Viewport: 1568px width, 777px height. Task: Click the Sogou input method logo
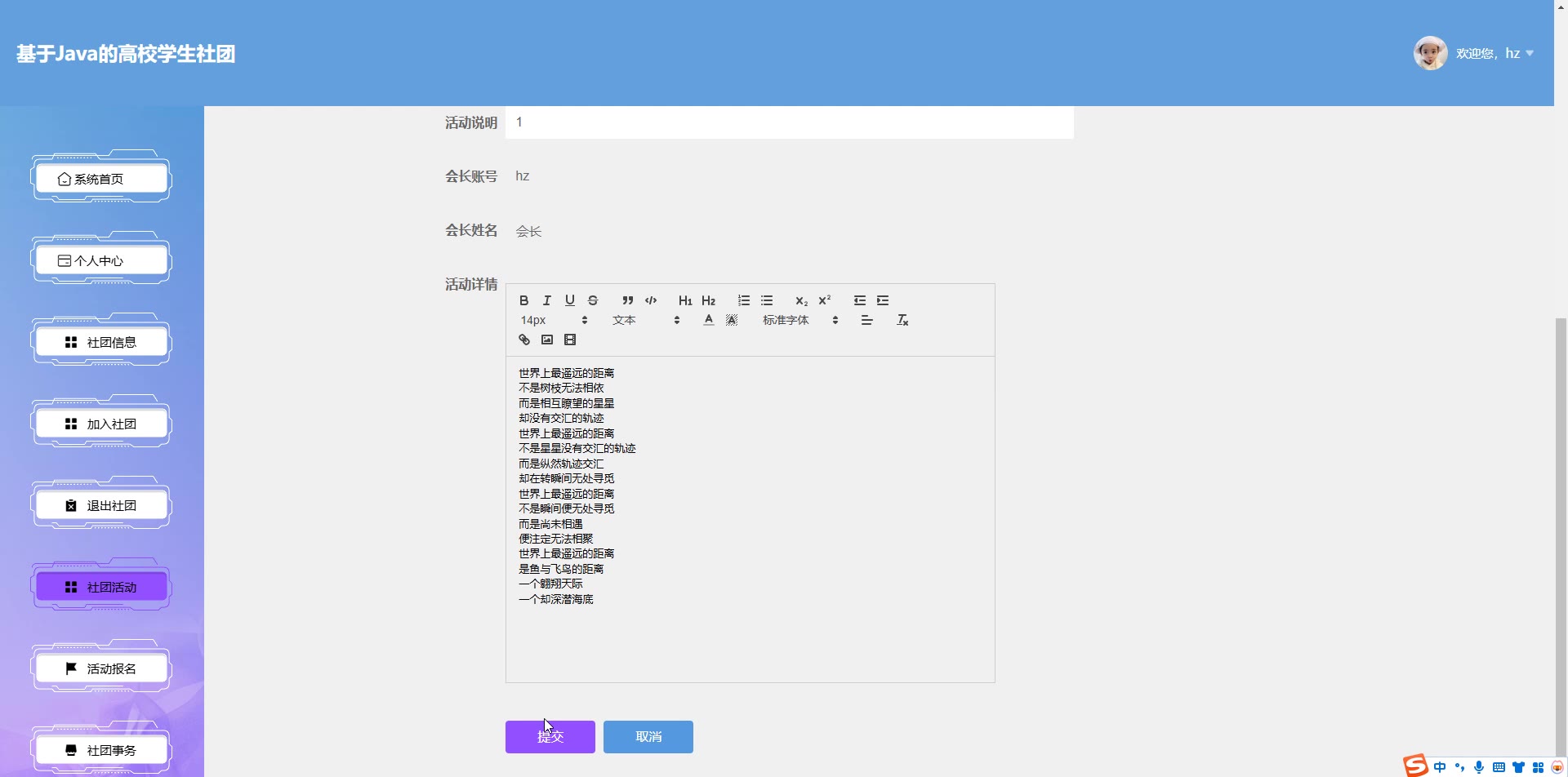(1415, 766)
